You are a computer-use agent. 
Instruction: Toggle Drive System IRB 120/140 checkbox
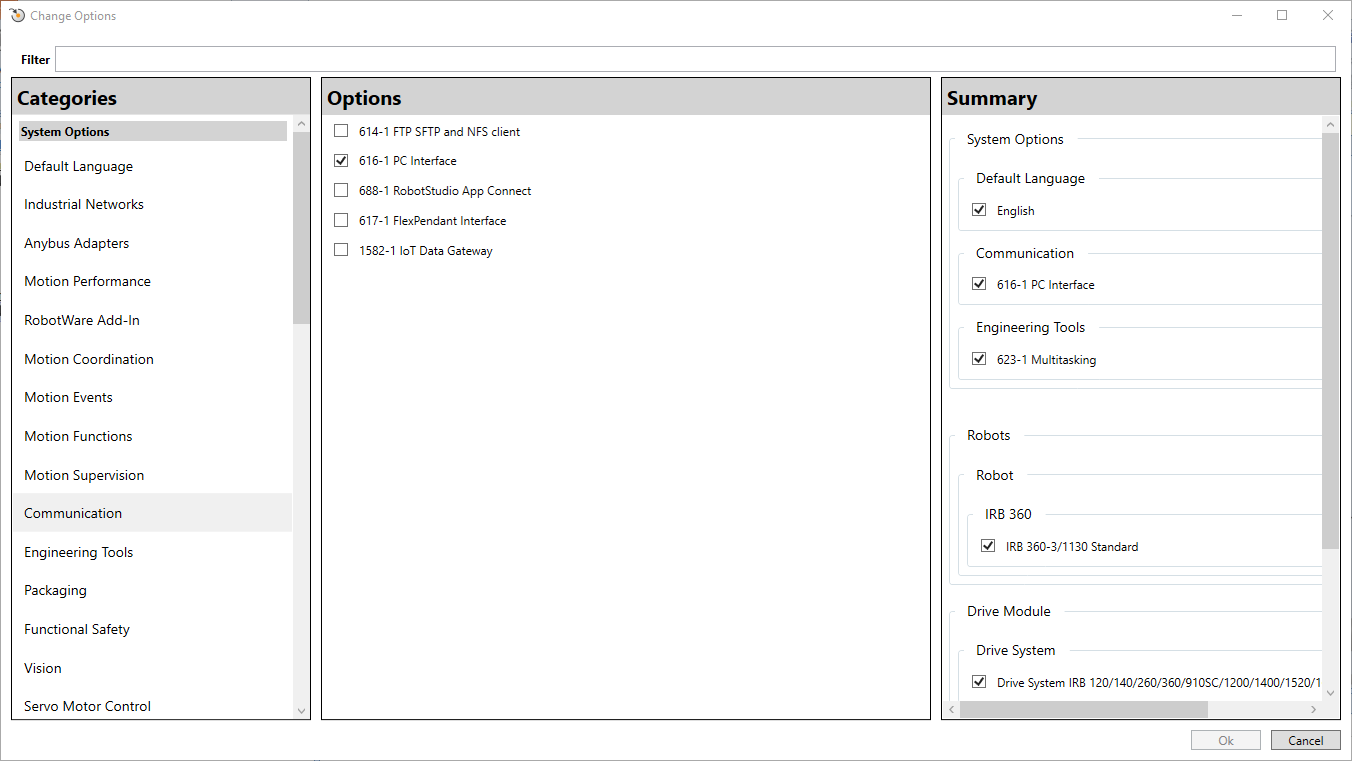point(979,682)
